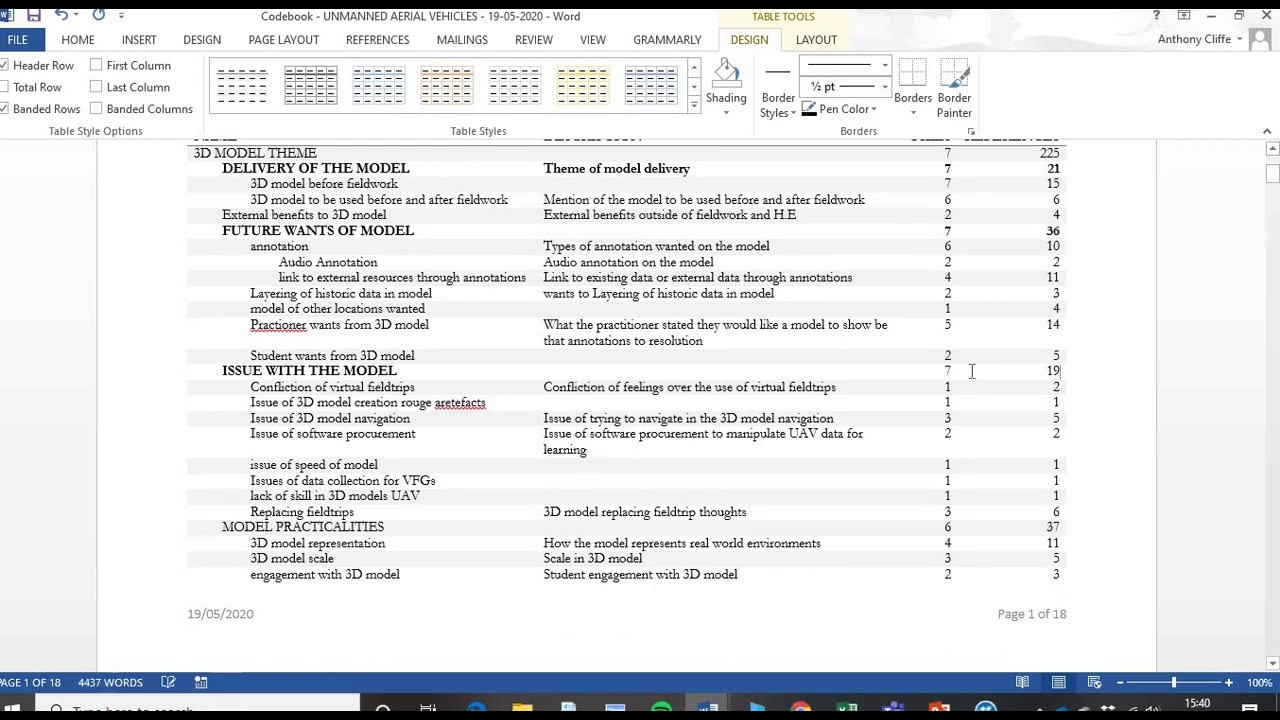
Task: Collapse the ribbon with the chevron
Action: click(x=1267, y=131)
